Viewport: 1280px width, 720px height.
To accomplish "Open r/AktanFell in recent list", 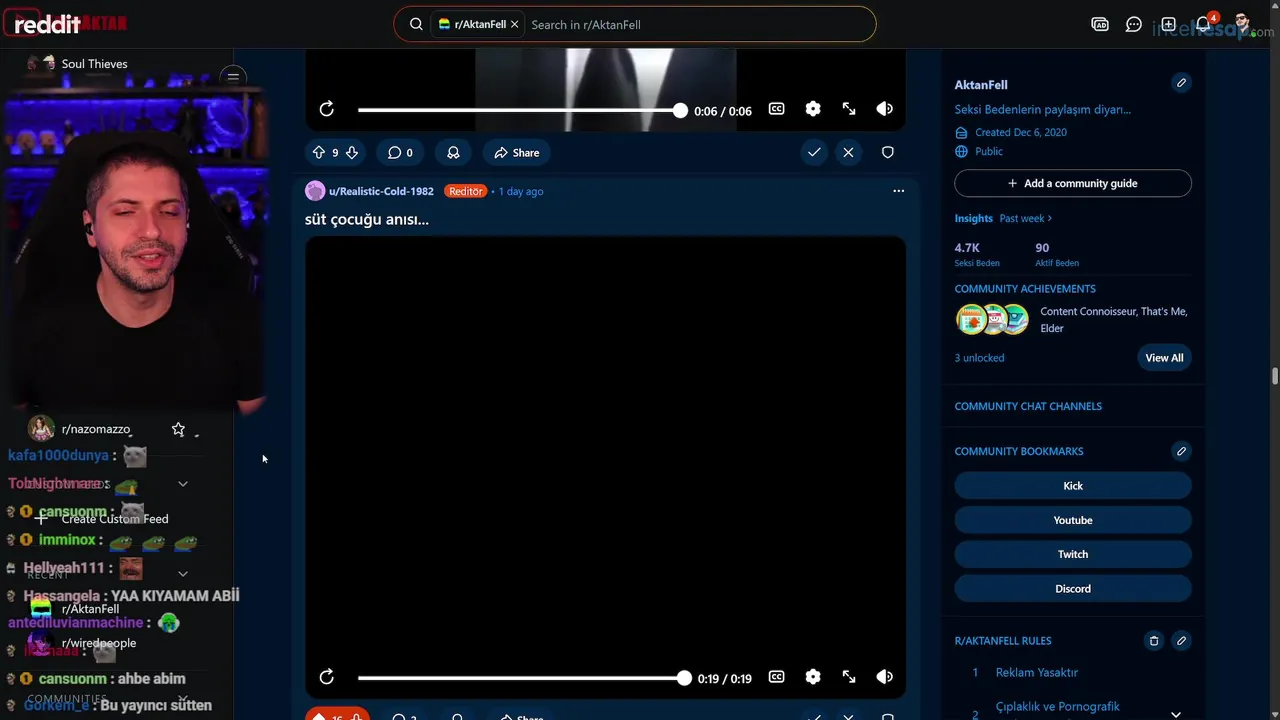I will click(90, 609).
